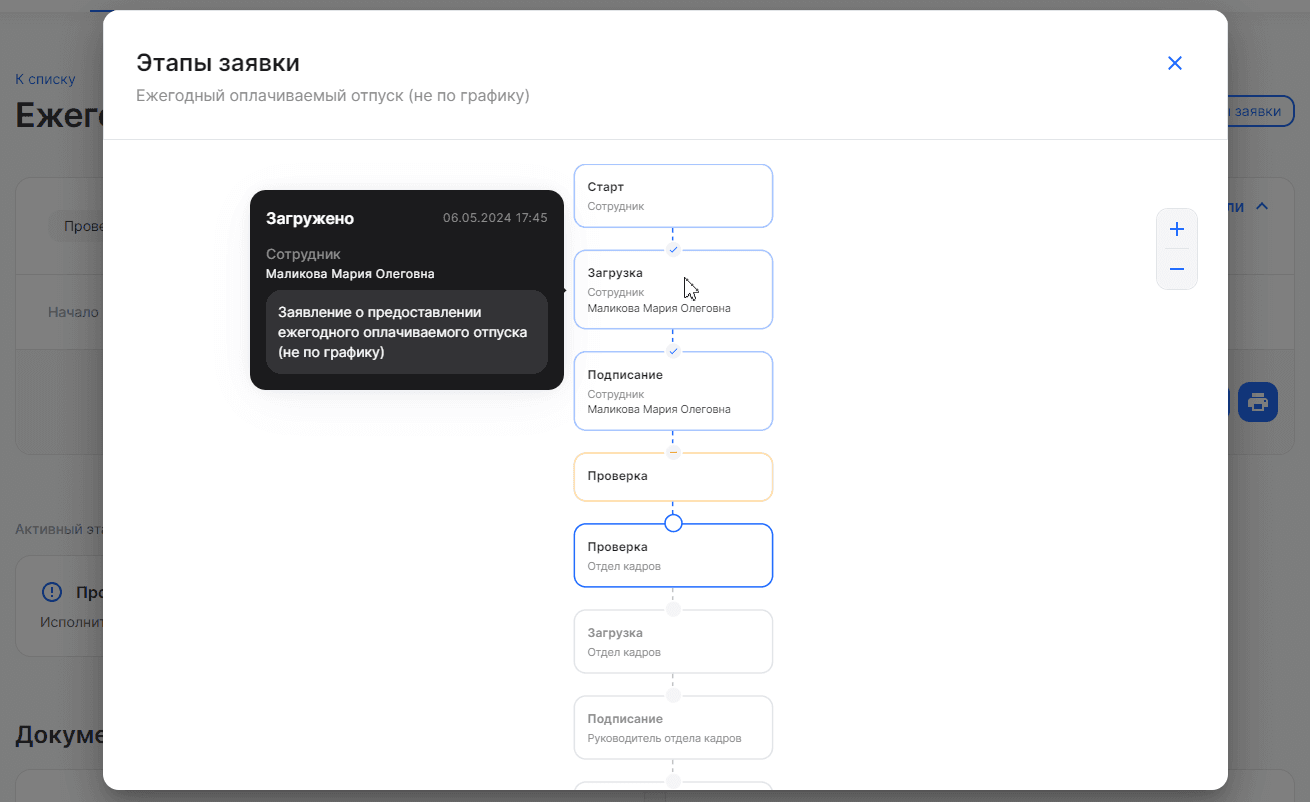Click the Этапы заявки heading
The height and width of the screenshot is (802, 1310).
218,63
